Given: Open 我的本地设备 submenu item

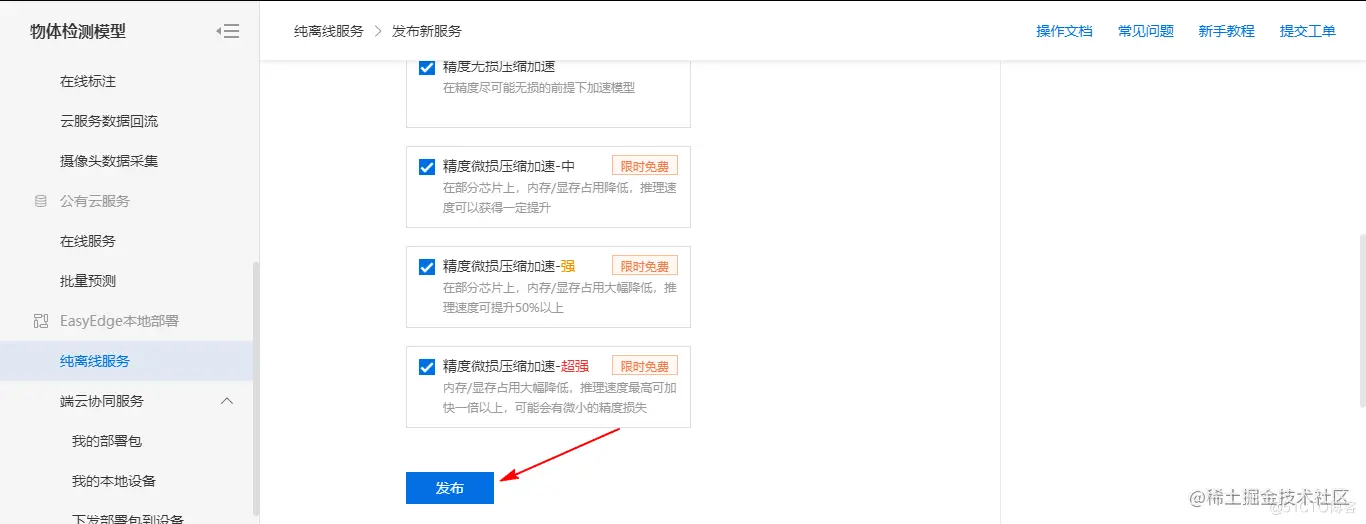Looking at the screenshot, I should (x=114, y=481).
